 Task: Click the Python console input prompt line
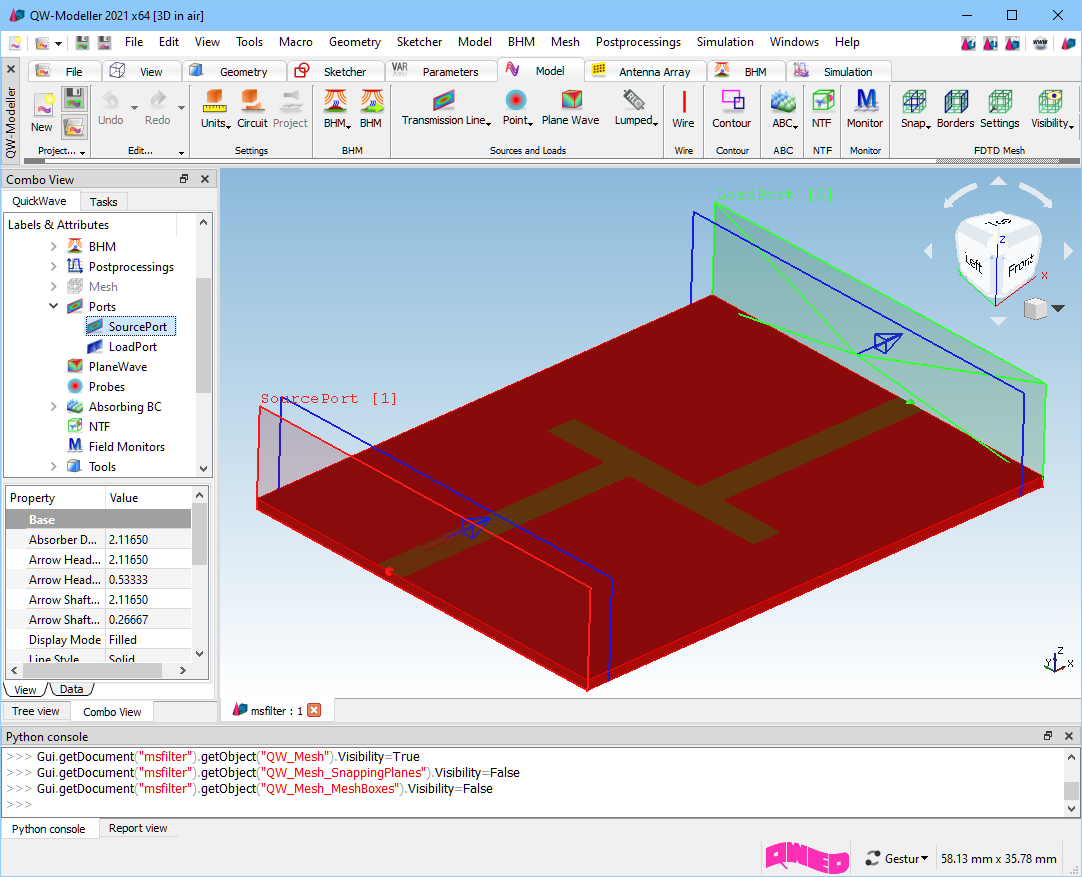tap(533, 805)
